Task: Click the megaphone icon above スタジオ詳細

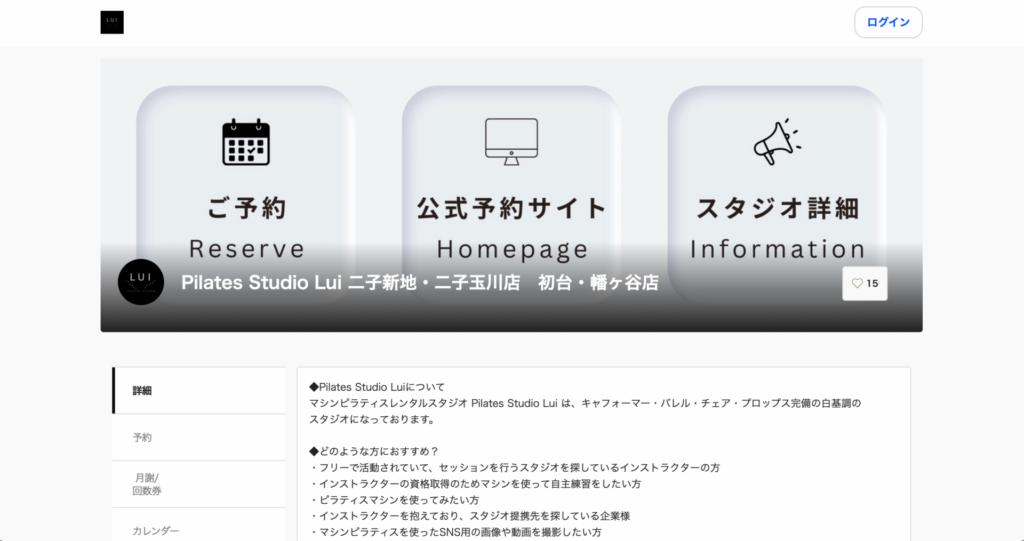Action: point(777,142)
